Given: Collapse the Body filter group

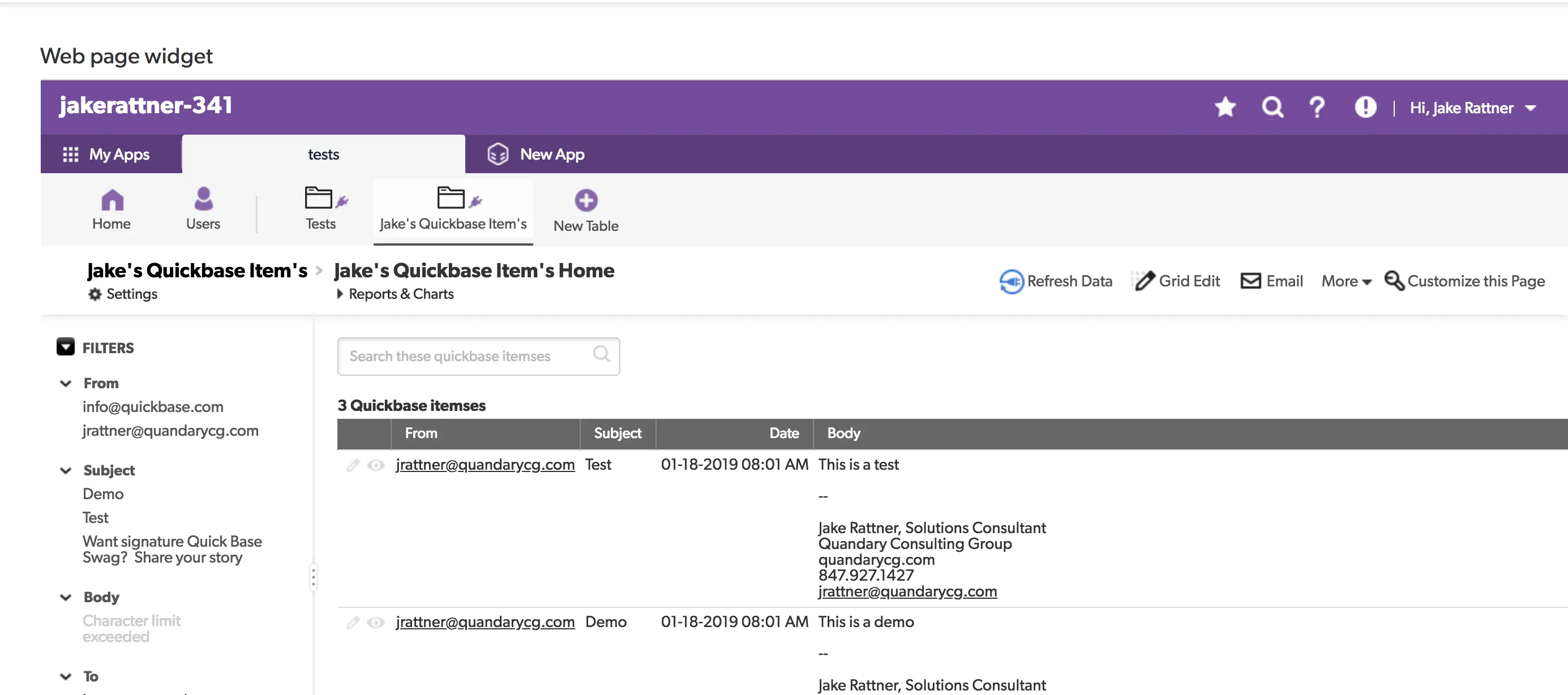Looking at the screenshot, I should click(66, 597).
